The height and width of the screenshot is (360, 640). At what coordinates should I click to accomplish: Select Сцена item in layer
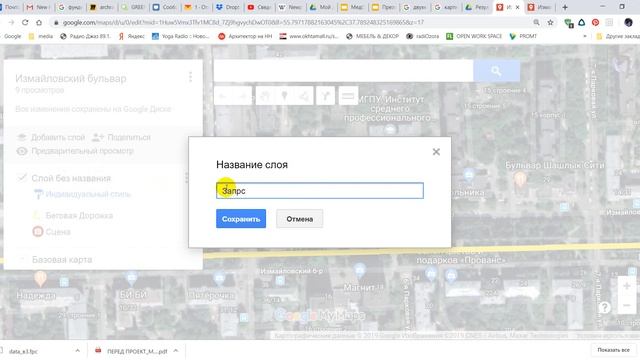[x=58, y=232]
